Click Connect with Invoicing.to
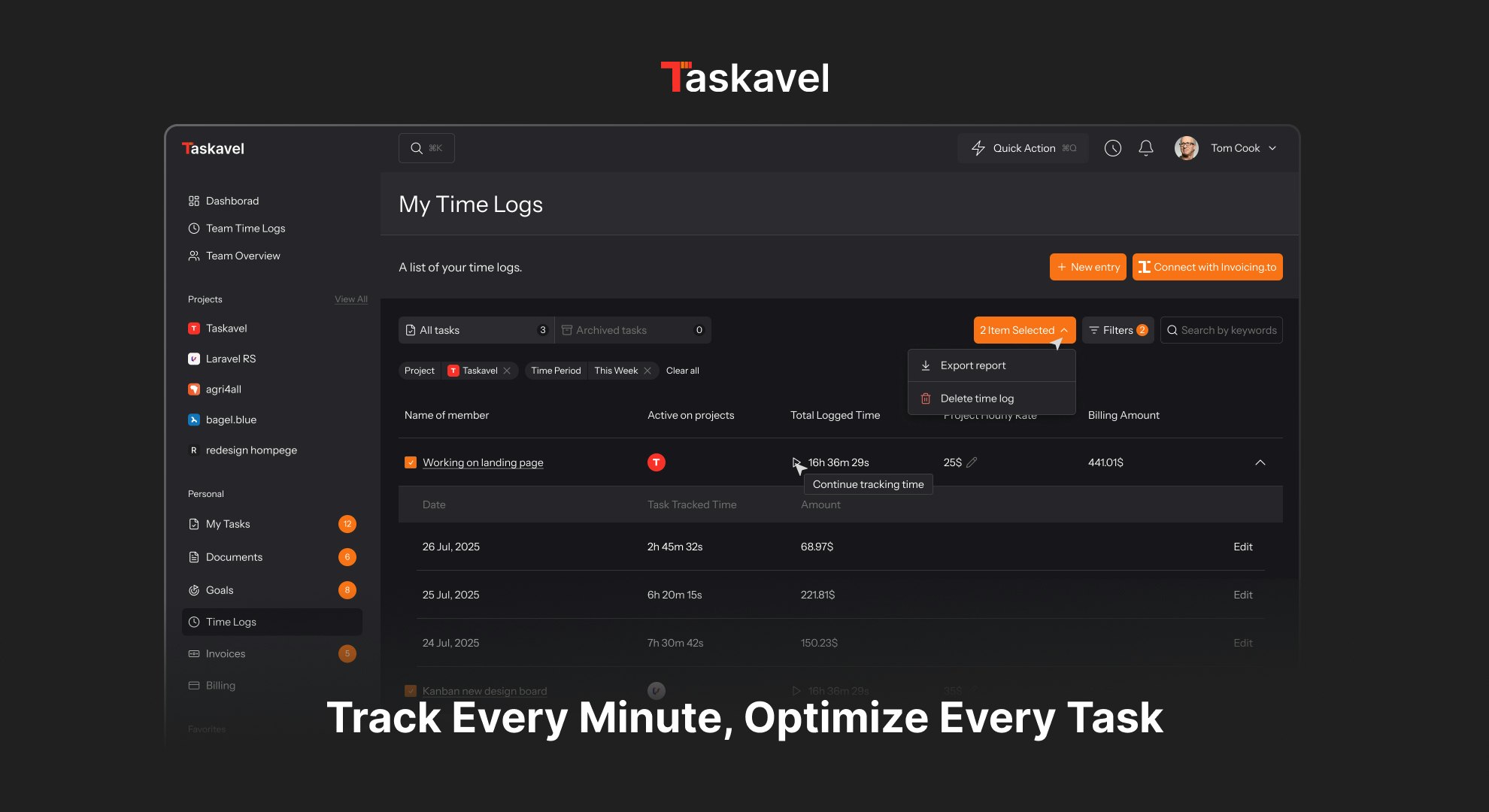Viewport: 1489px width, 812px height. pos(1207,267)
